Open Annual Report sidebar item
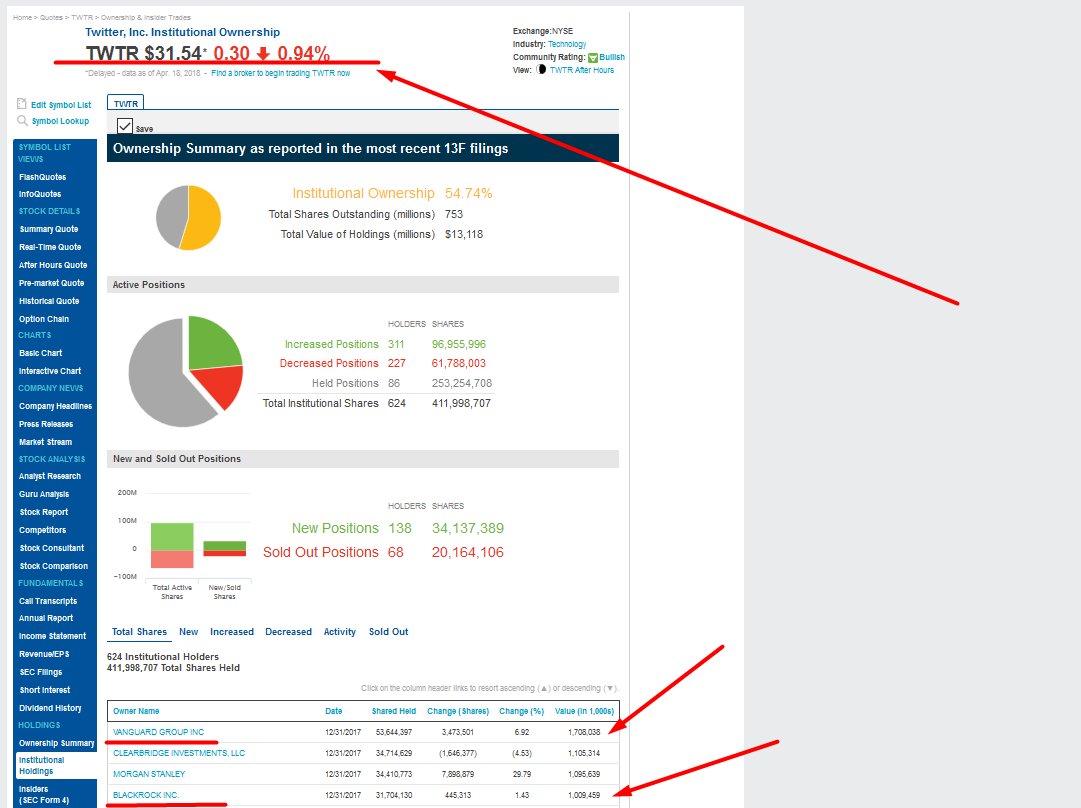Viewport: 1081px width, 808px height. click(46, 618)
